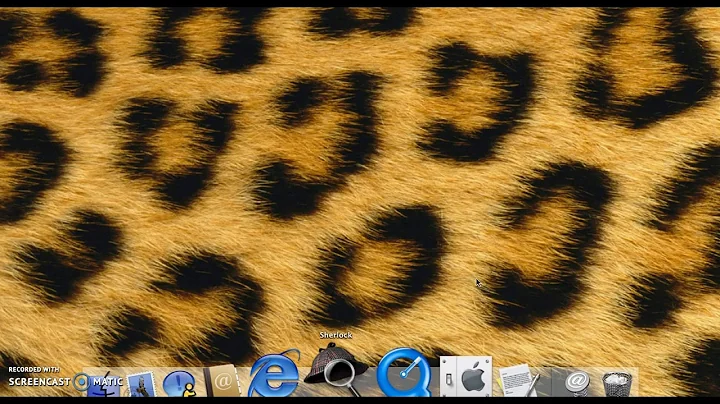720x404 pixels.
Task: Open Finder from the dock
Action: (105, 384)
